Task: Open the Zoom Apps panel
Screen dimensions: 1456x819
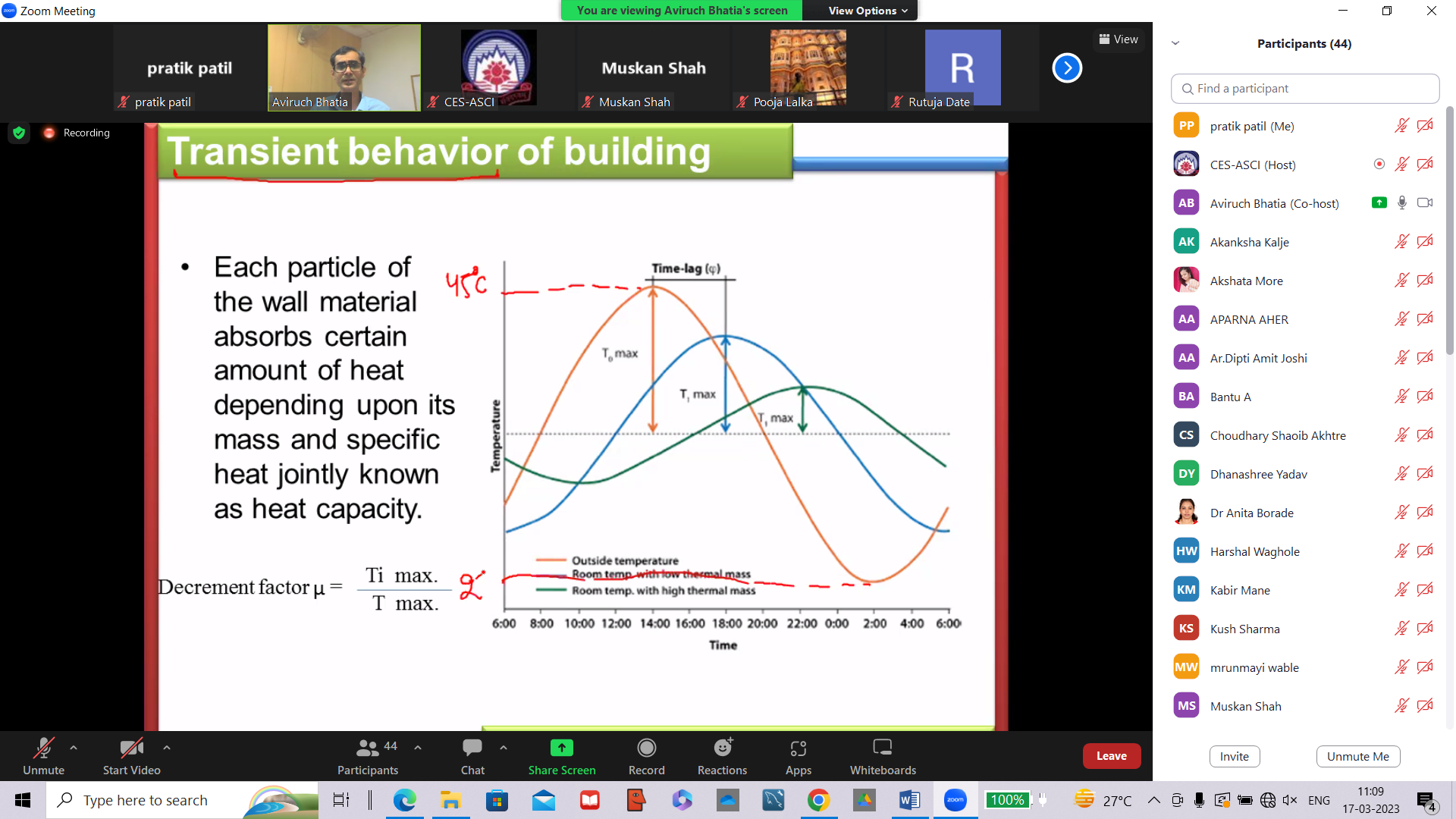Action: tap(798, 755)
